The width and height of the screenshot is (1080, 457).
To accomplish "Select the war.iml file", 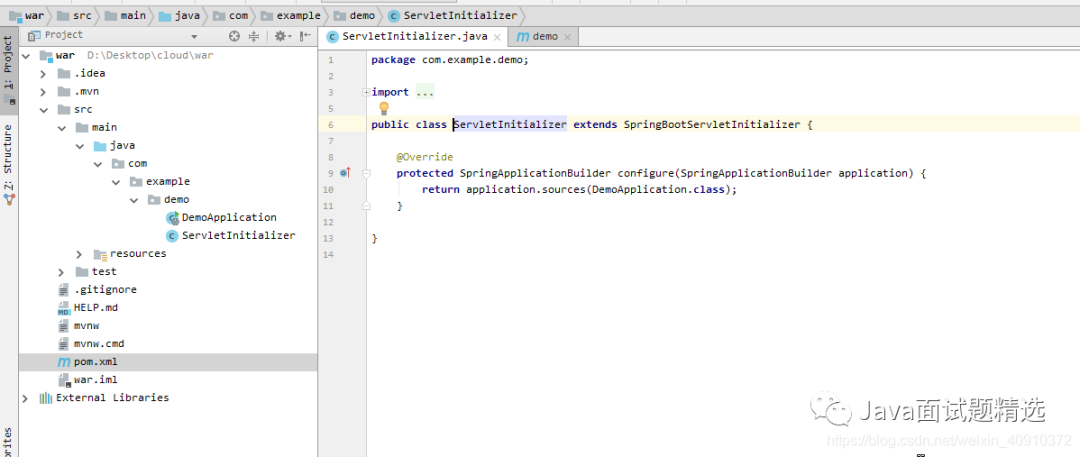I will tap(95, 380).
